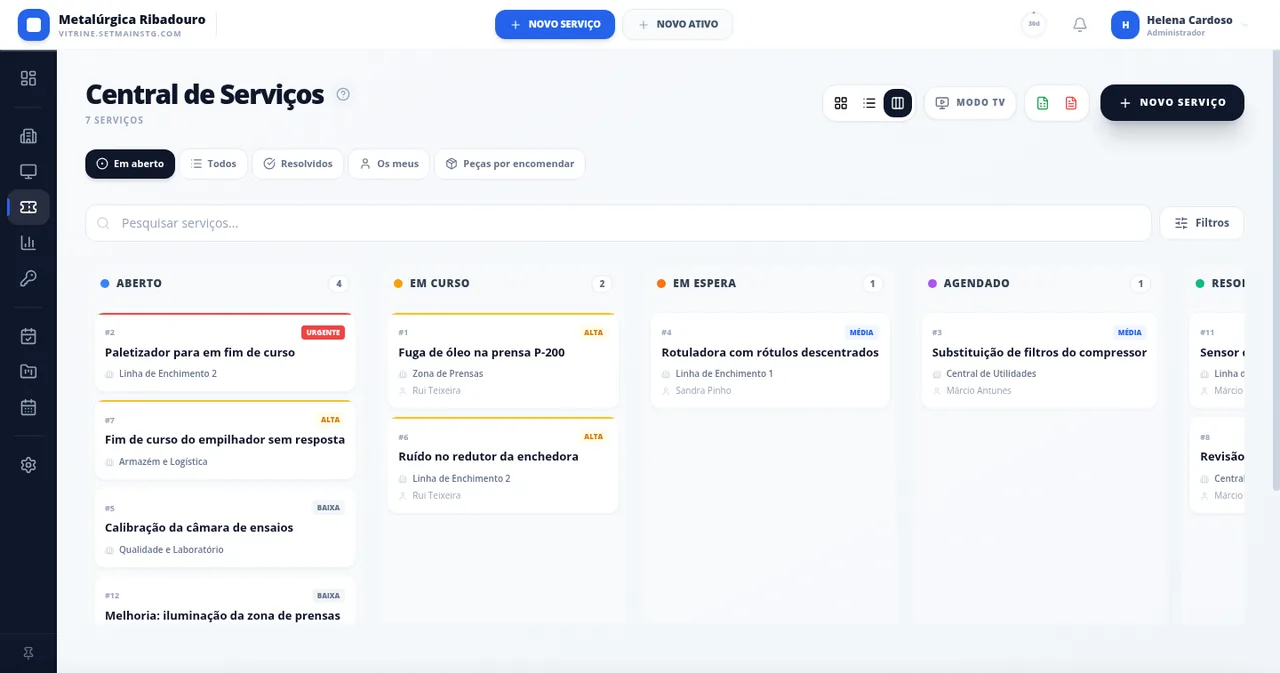This screenshot has height=673, width=1280.
Task: Open card Calibração da câmara de ensaios
Action: [225, 528]
